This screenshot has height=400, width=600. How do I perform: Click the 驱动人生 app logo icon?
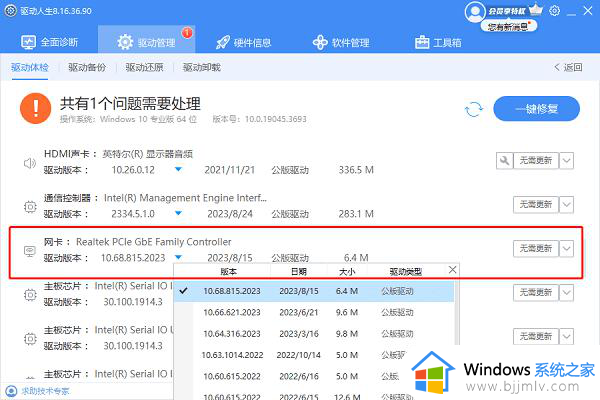click(10, 11)
